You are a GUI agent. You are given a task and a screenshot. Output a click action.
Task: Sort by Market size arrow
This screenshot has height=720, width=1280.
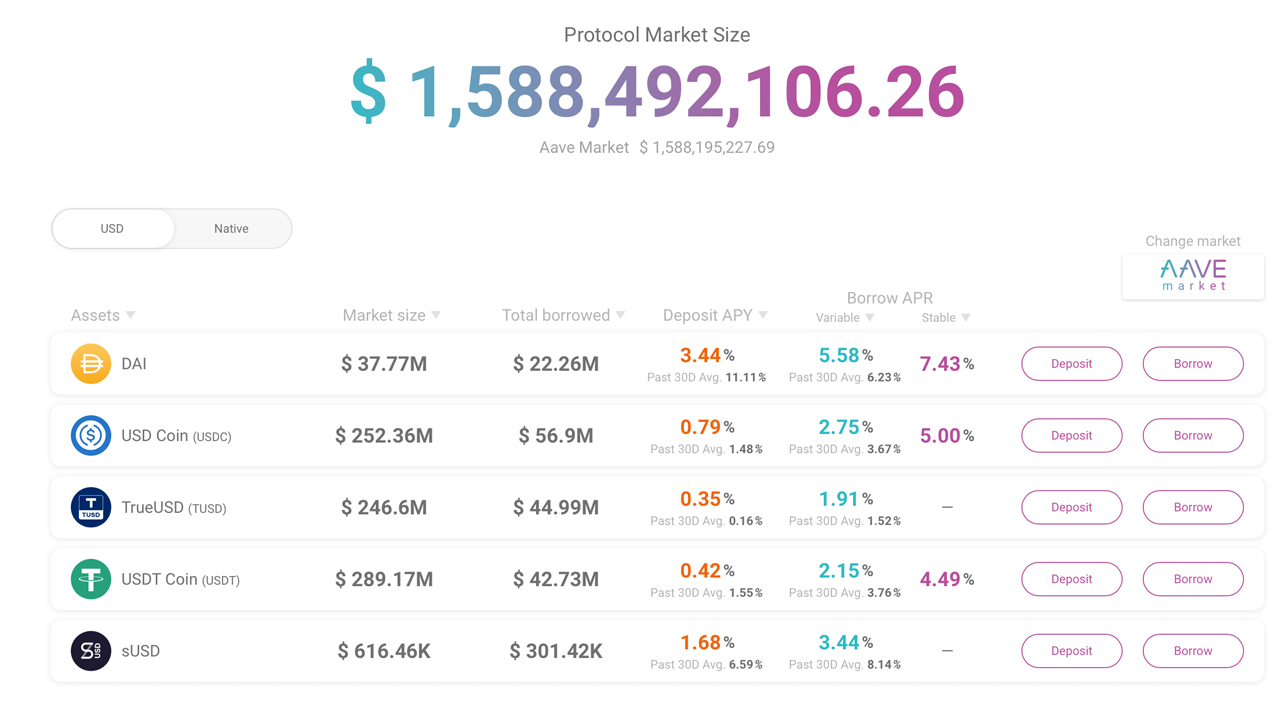(x=436, y=316)
